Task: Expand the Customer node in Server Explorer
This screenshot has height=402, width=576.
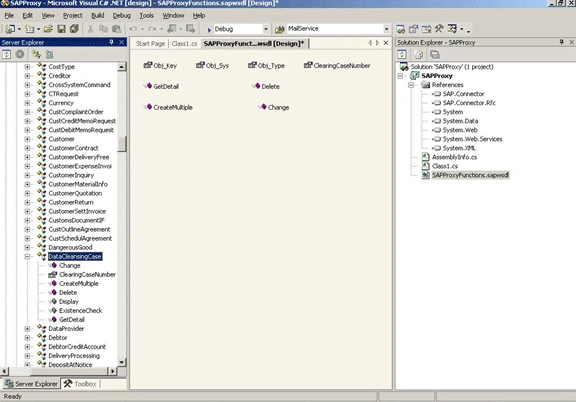Action: (x=27, y=139)
